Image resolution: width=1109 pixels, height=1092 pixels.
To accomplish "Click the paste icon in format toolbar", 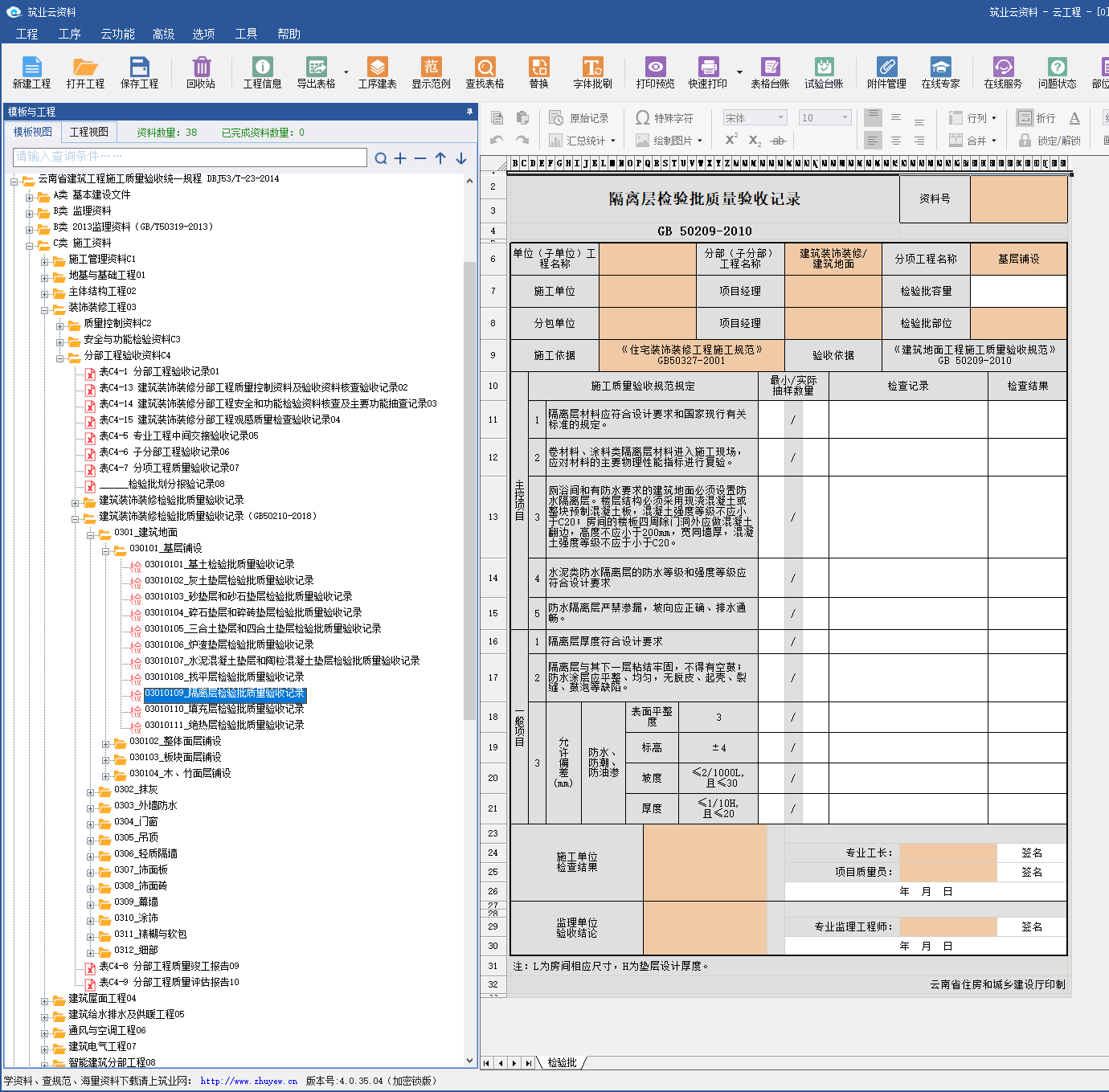I will [522, 118].
